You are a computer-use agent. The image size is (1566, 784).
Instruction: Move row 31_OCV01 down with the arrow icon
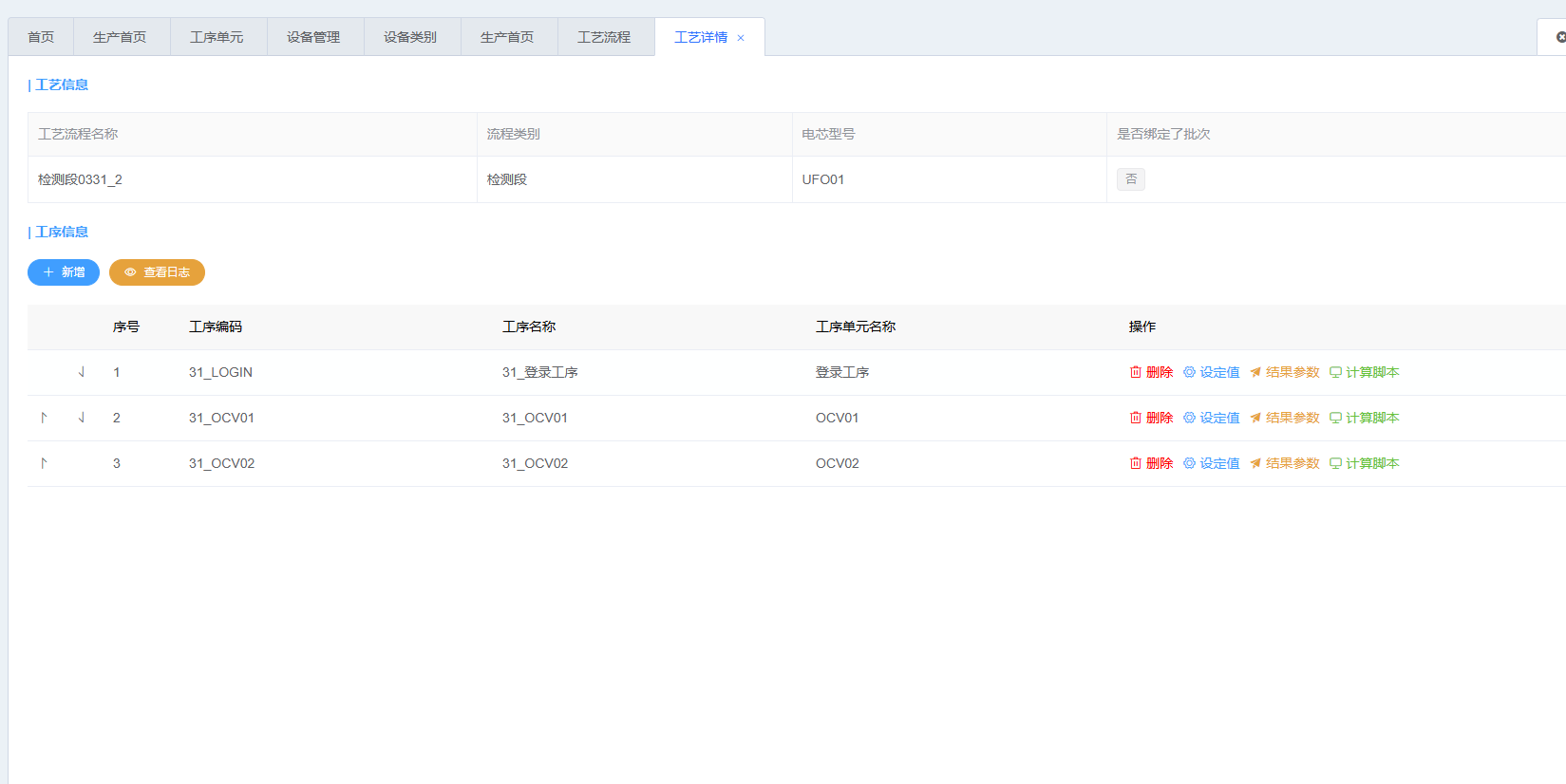point(82,418)
